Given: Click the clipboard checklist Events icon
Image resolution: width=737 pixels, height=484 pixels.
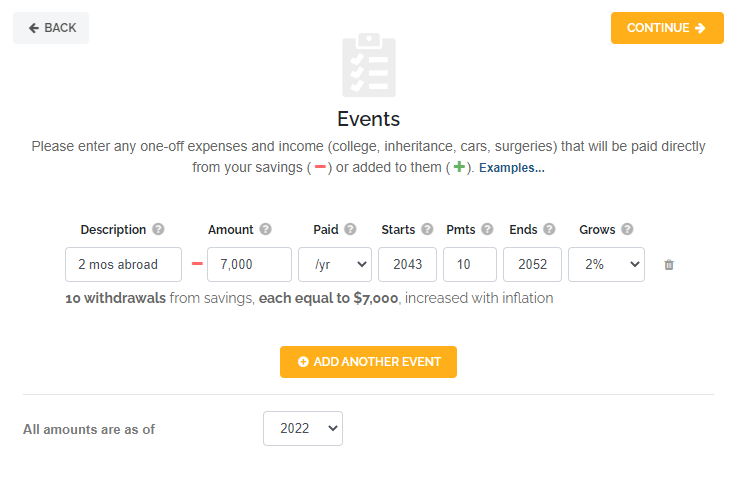Looking at the screenshot, I should 369,65.
